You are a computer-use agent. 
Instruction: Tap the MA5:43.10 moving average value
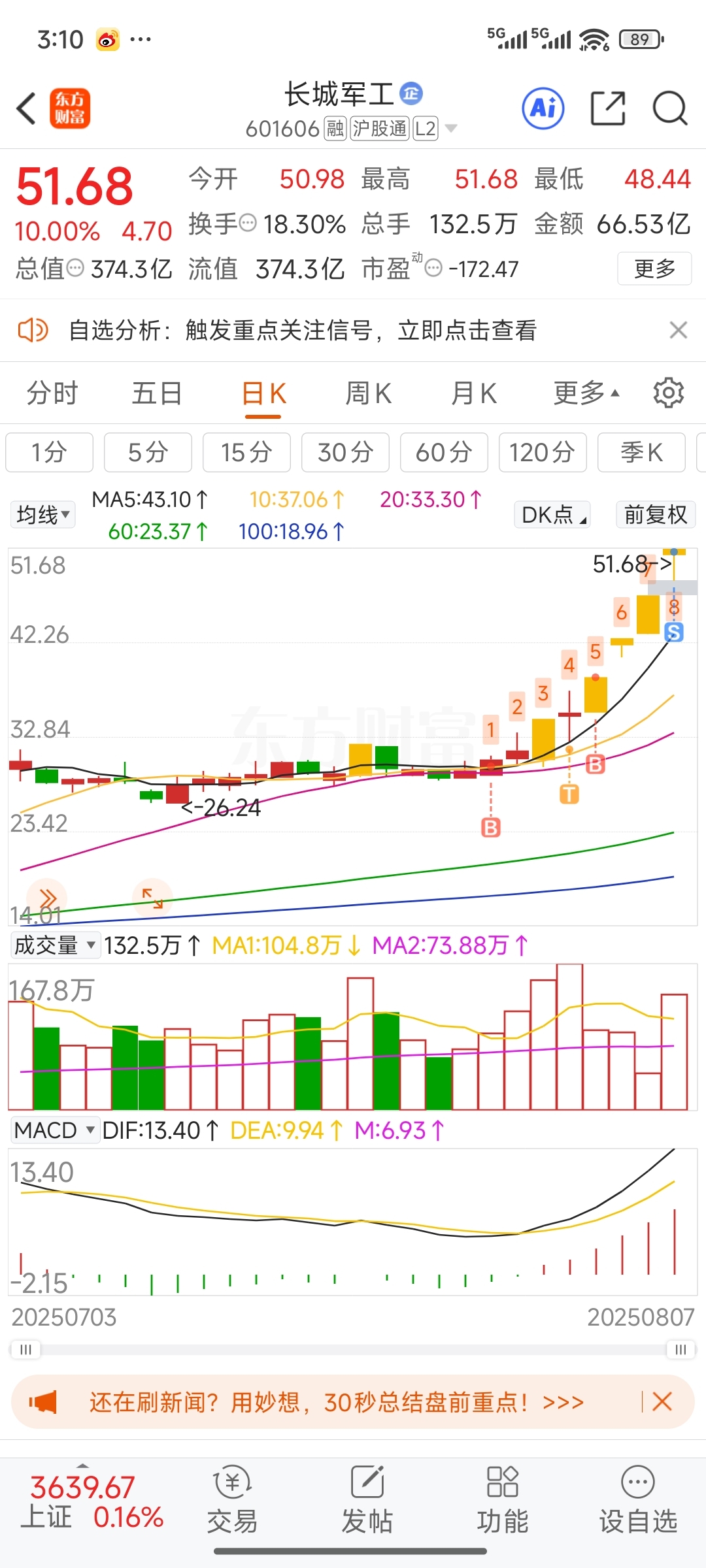pyautogui.click(x=150, y=500)
